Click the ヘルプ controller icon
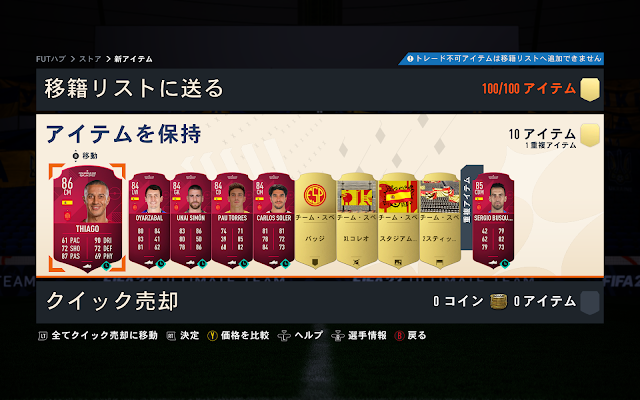This screenshot has width=640, height=400. (x=284, y=336)
